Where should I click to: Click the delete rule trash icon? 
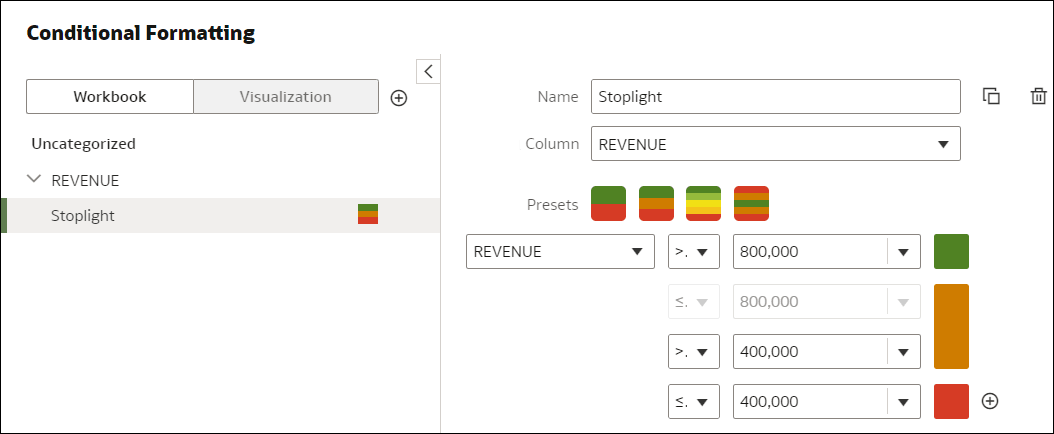[x=1038, y=97]
